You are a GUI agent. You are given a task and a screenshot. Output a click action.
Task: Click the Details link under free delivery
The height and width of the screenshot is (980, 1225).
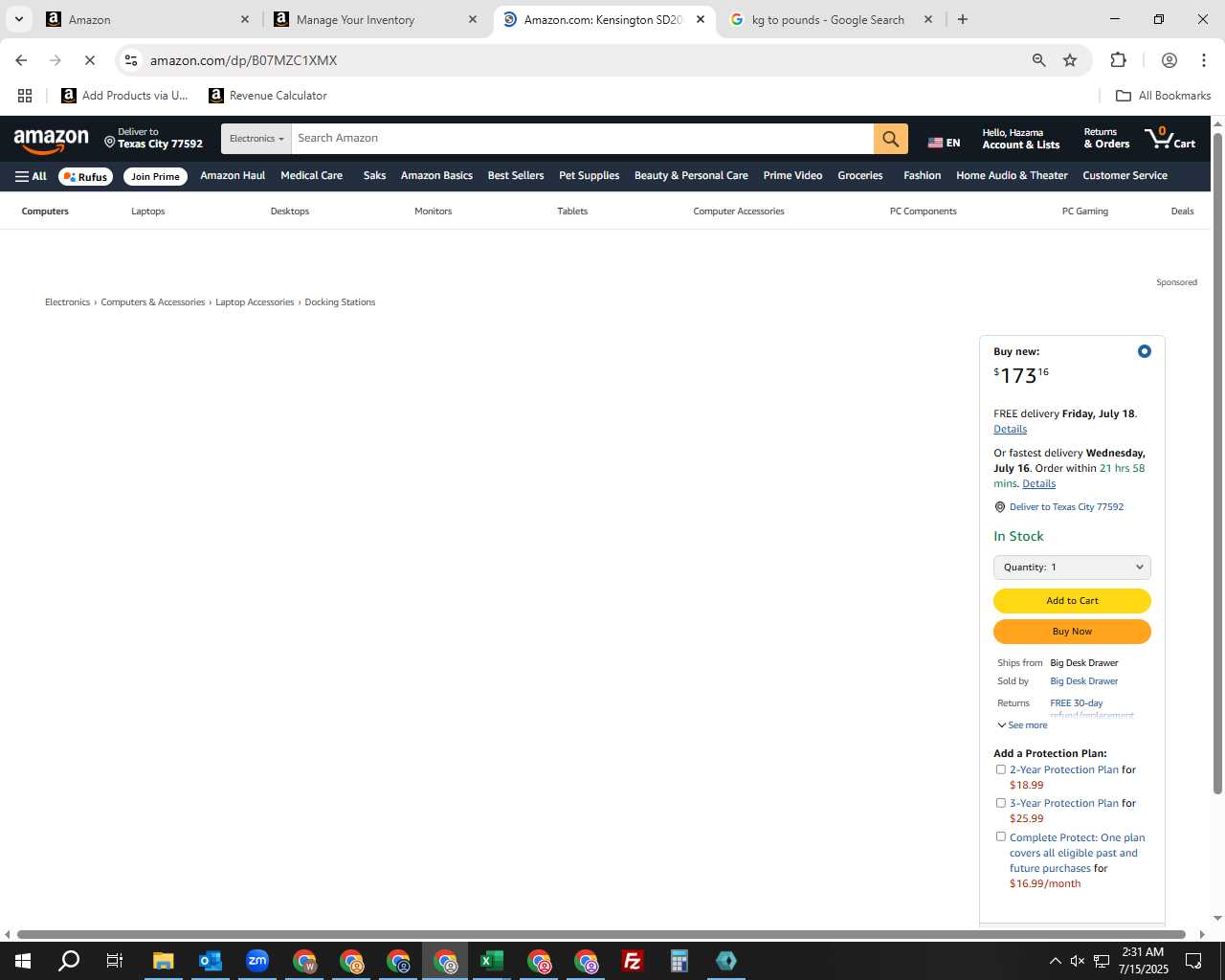pos(1010,430)
